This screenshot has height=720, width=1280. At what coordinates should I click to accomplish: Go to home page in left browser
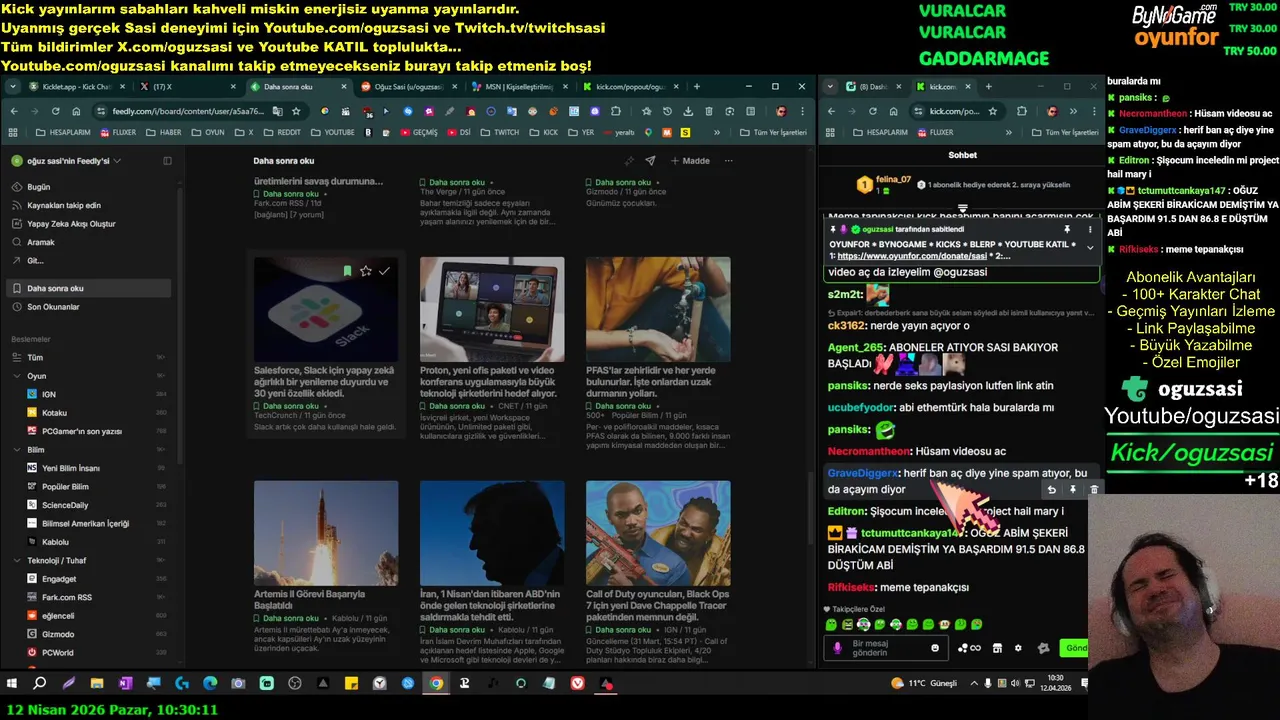coord(77,111)
